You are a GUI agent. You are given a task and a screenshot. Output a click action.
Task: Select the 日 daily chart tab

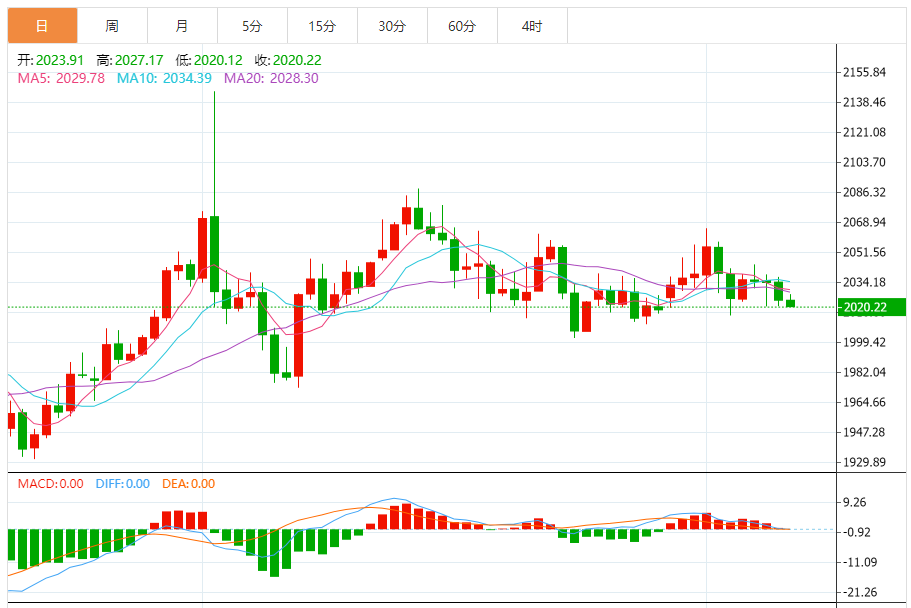click(x=42, y=26)
